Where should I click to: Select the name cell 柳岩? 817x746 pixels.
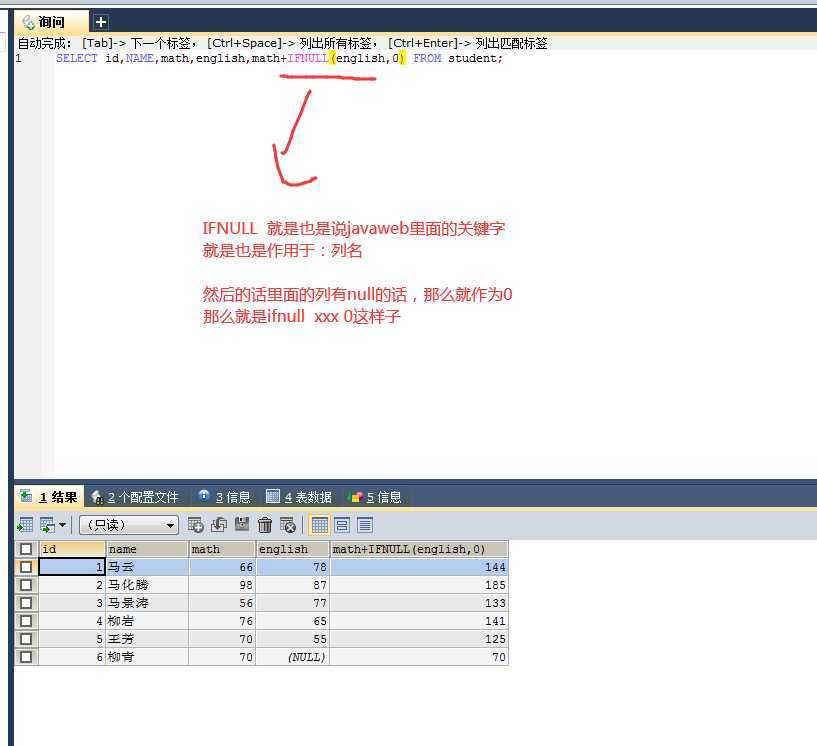[x=147, y=621]
